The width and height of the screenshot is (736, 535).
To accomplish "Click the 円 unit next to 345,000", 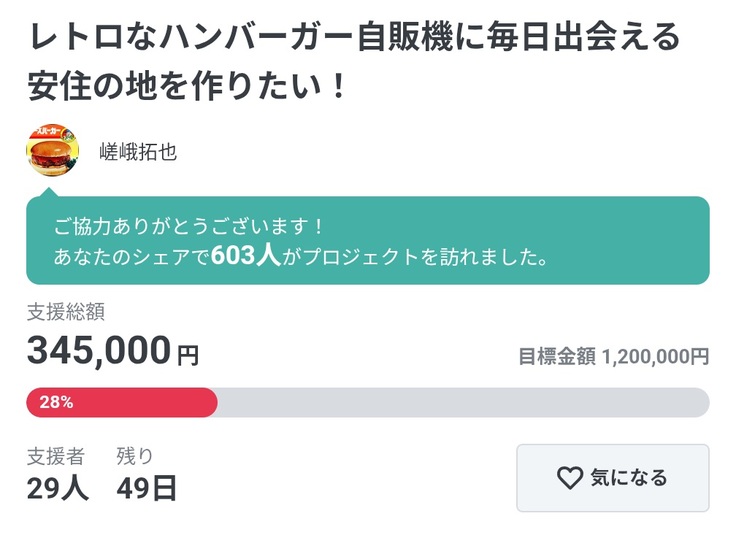I will [188, 354].
